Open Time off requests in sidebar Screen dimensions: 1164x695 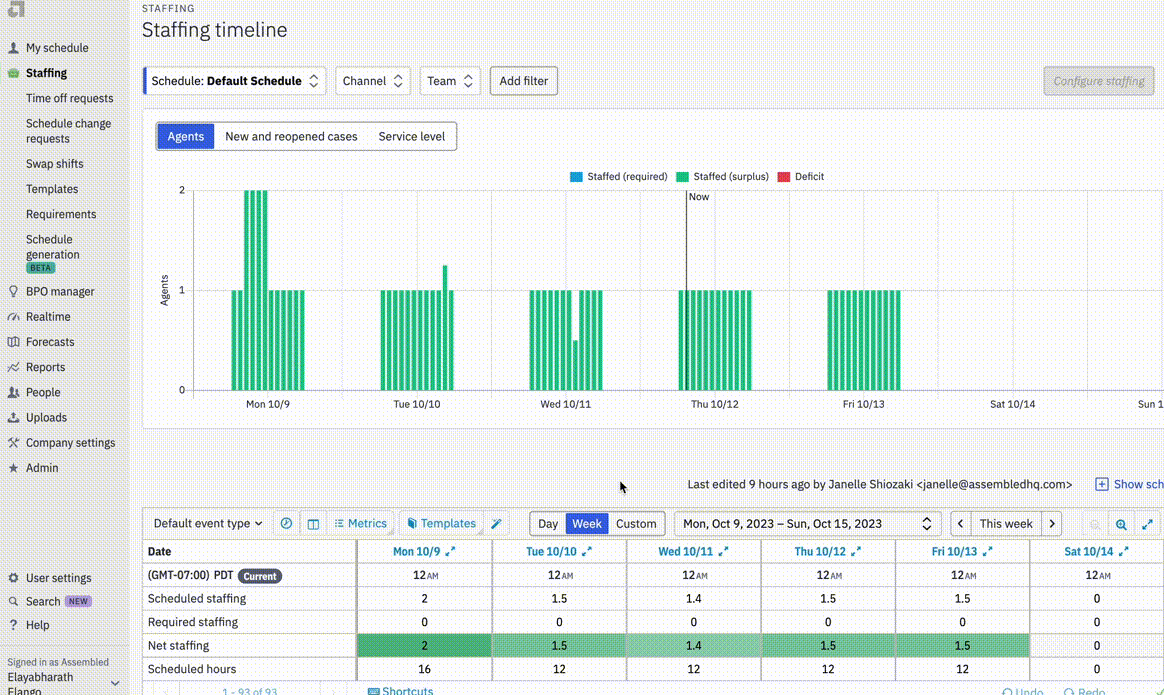pos(69,98)
